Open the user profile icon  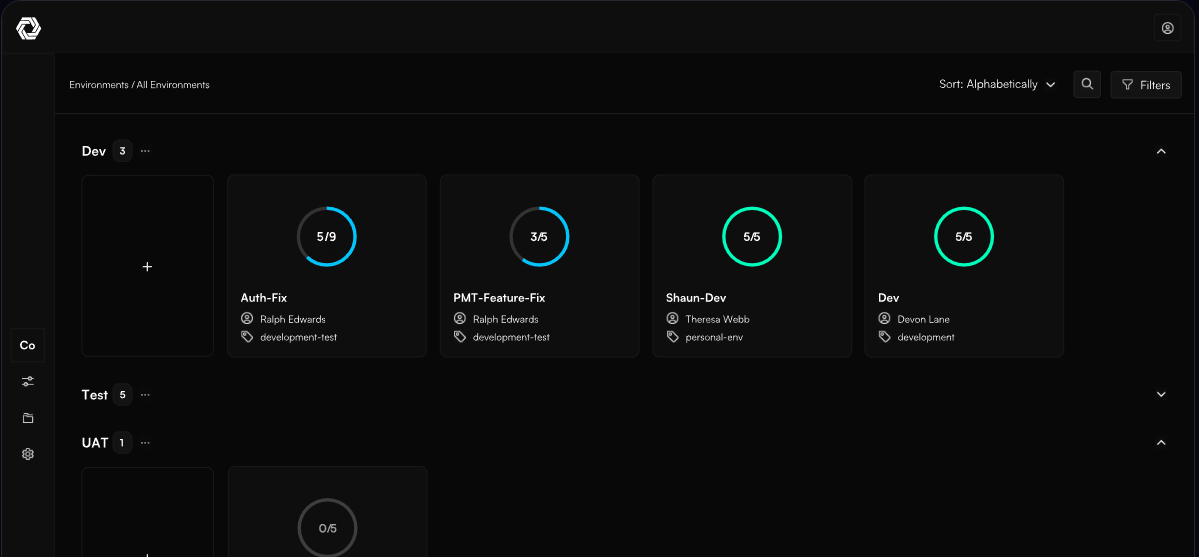1167,28
